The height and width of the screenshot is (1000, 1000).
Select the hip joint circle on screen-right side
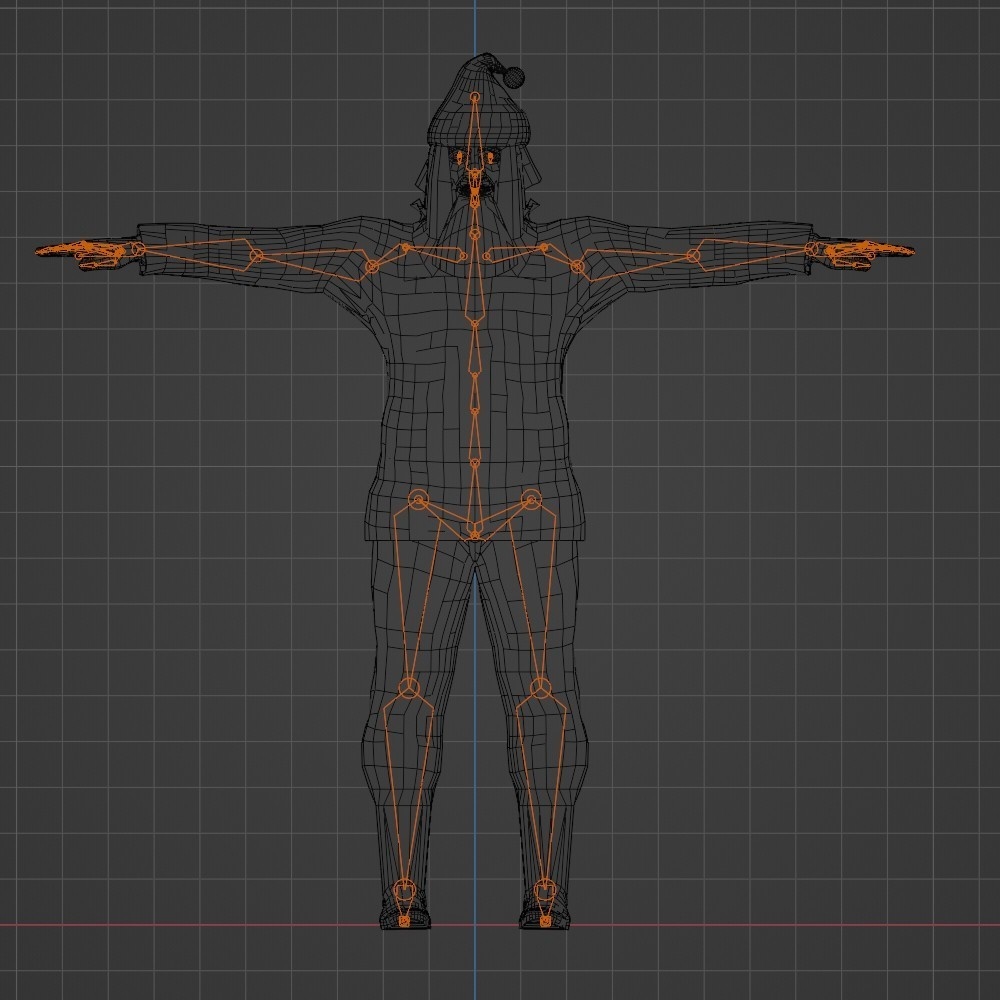531,500
